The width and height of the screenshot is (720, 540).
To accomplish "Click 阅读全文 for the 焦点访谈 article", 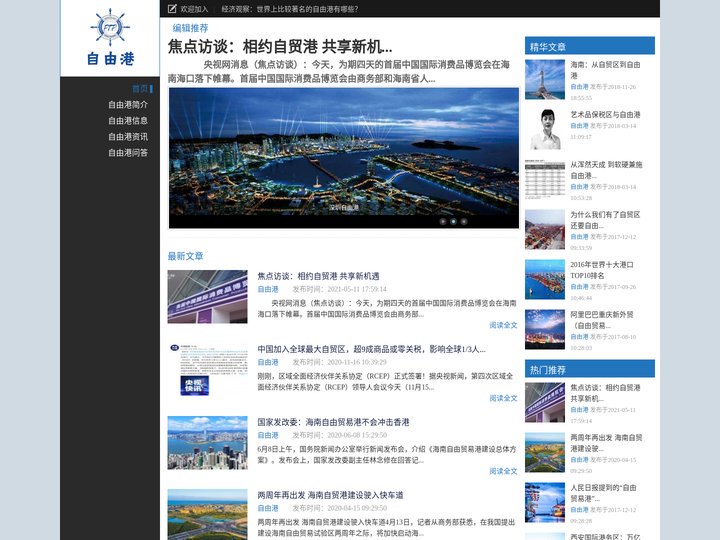I will (x=503, y=325).
